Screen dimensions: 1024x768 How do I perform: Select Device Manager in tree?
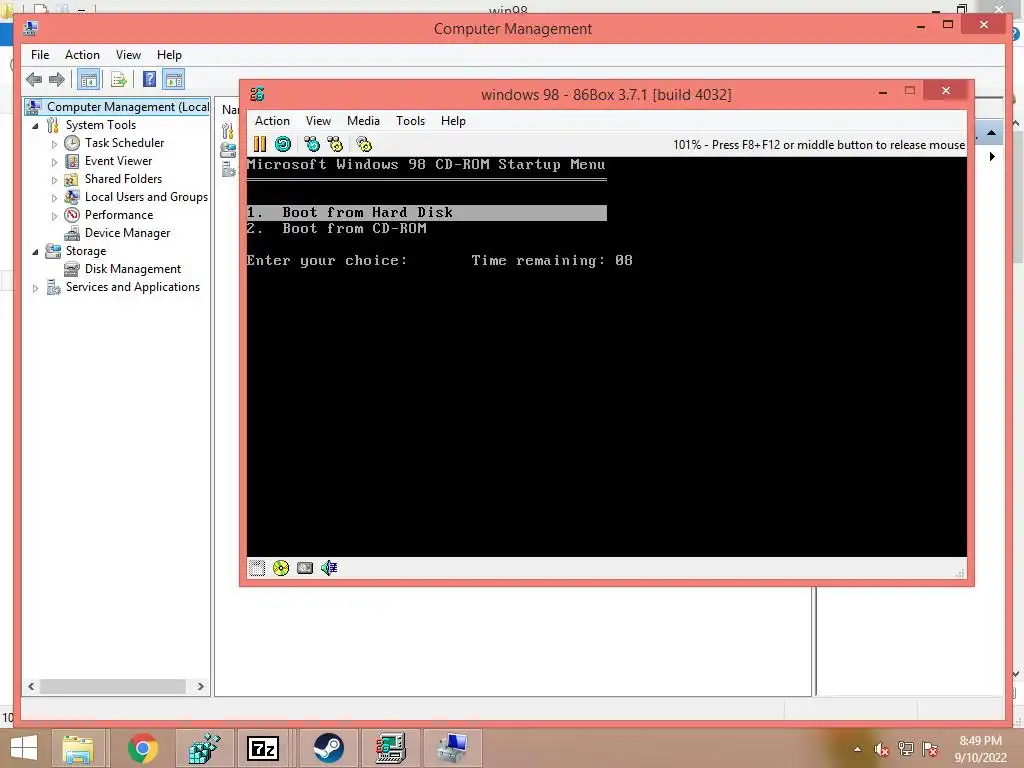pos(127,233)
